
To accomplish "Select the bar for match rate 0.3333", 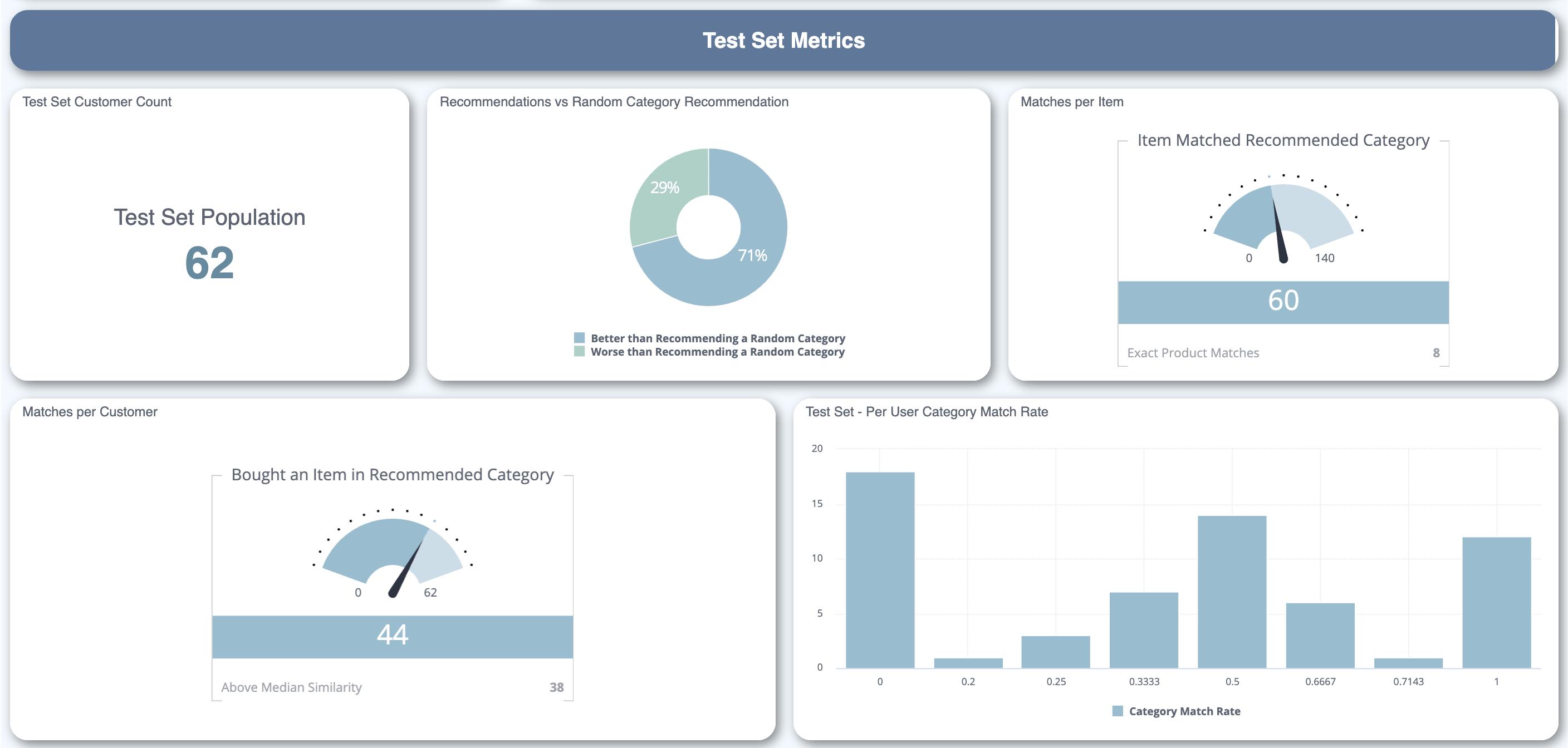I will pos(1144,630).
